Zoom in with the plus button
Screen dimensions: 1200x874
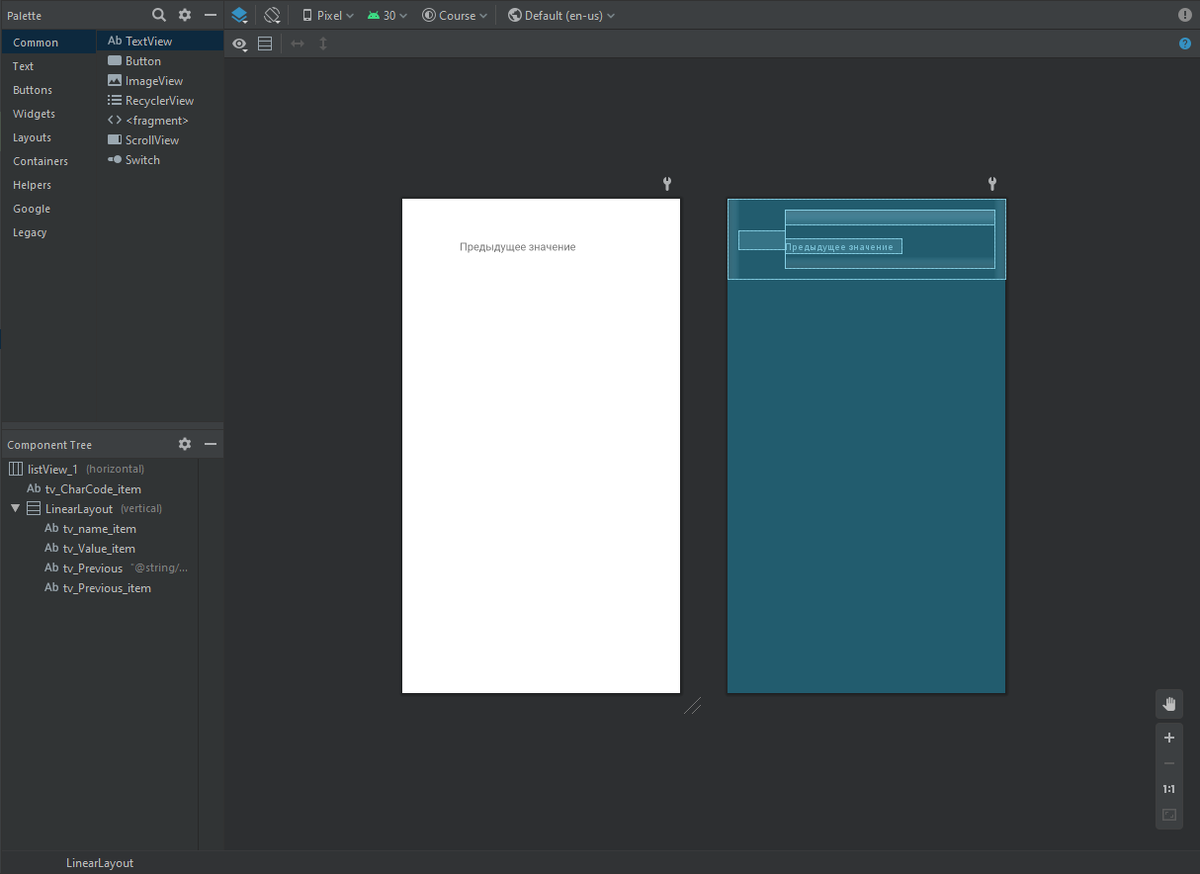pos(1169,738)
